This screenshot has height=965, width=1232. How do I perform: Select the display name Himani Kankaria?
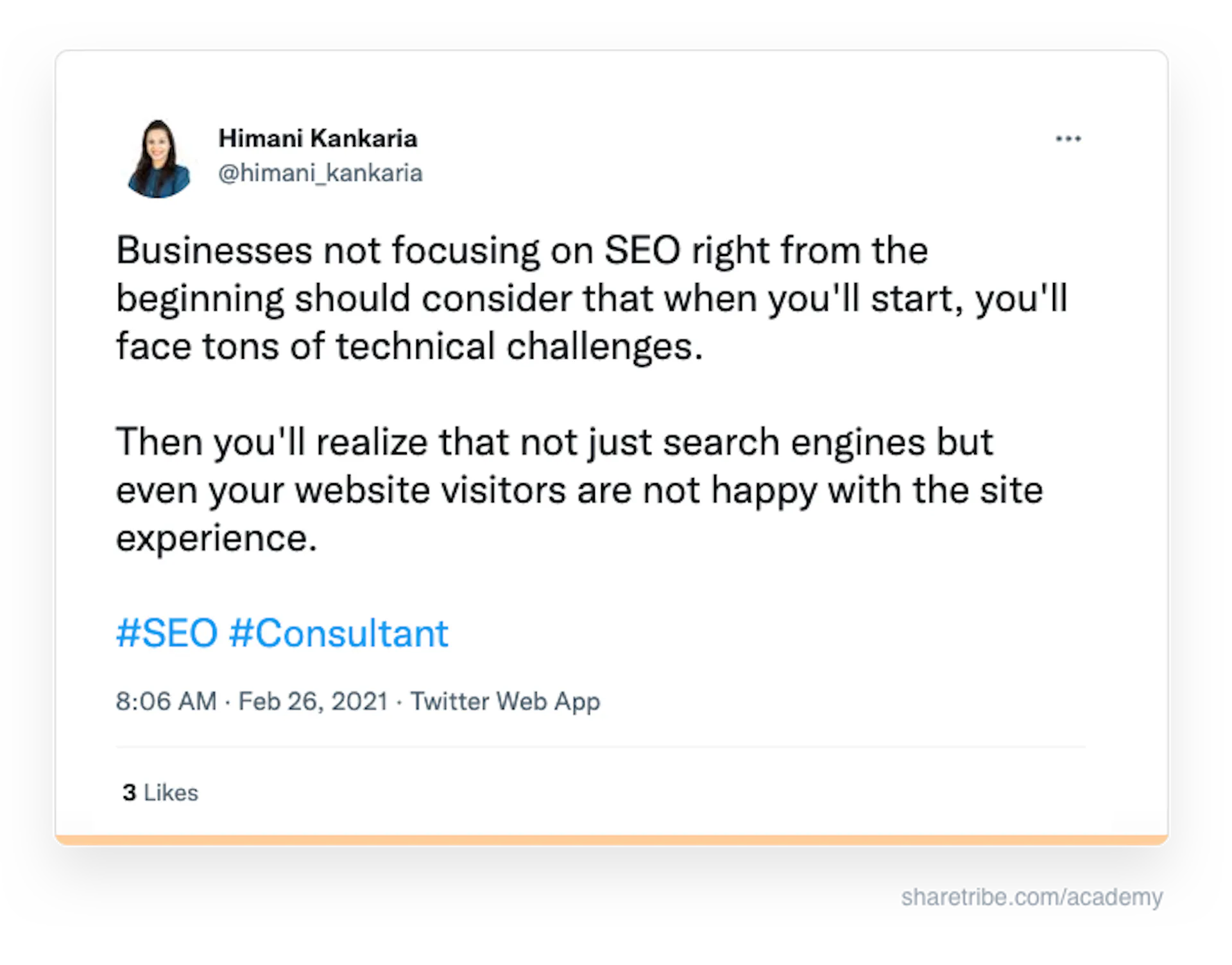tap(318, 137)
